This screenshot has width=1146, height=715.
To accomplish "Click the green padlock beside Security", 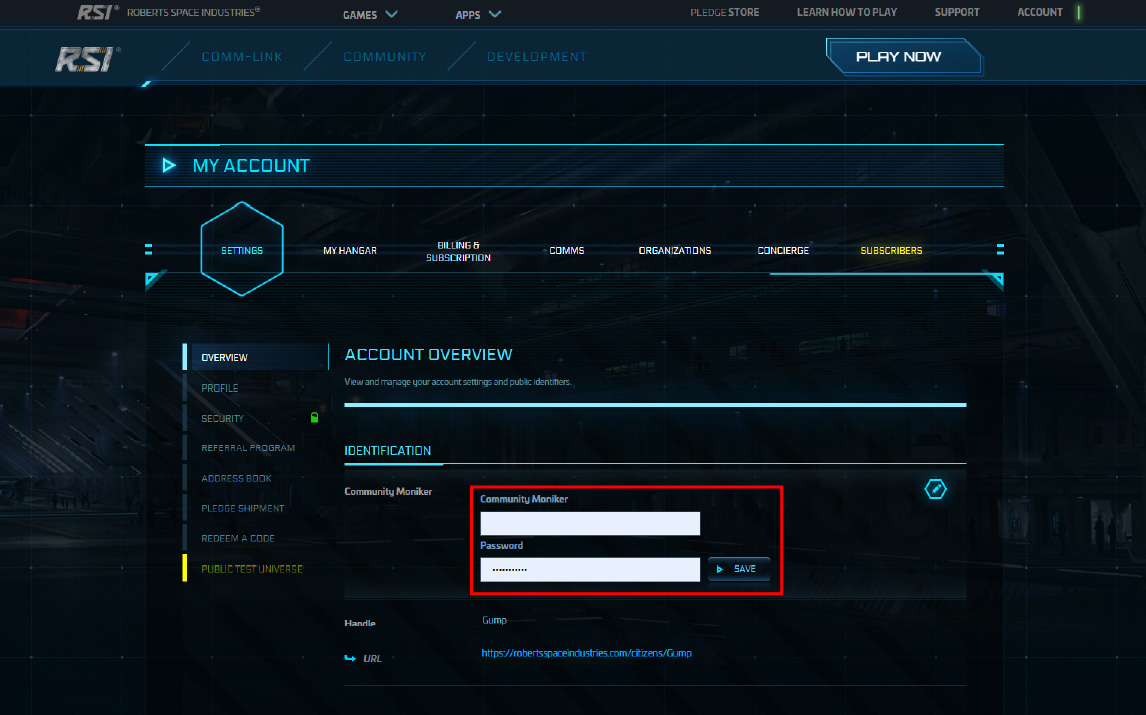I will tap(314, 418).
